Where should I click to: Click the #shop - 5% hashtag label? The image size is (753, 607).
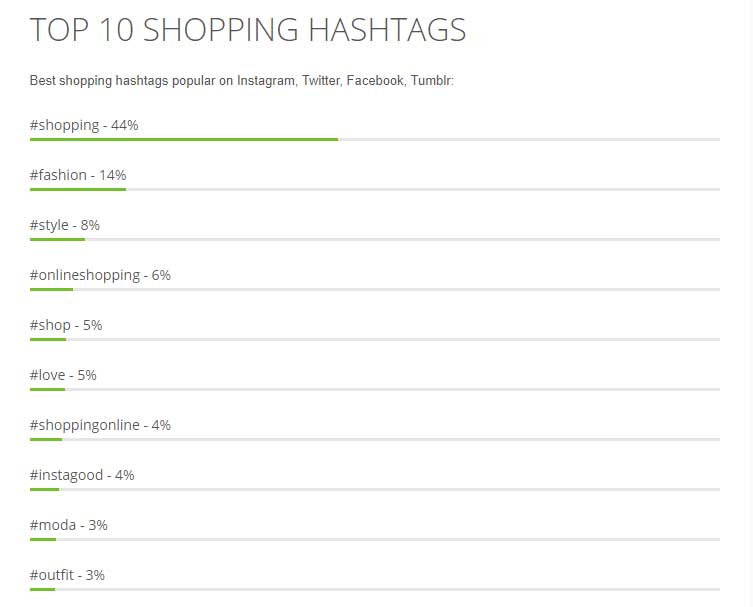click(66, 325)
